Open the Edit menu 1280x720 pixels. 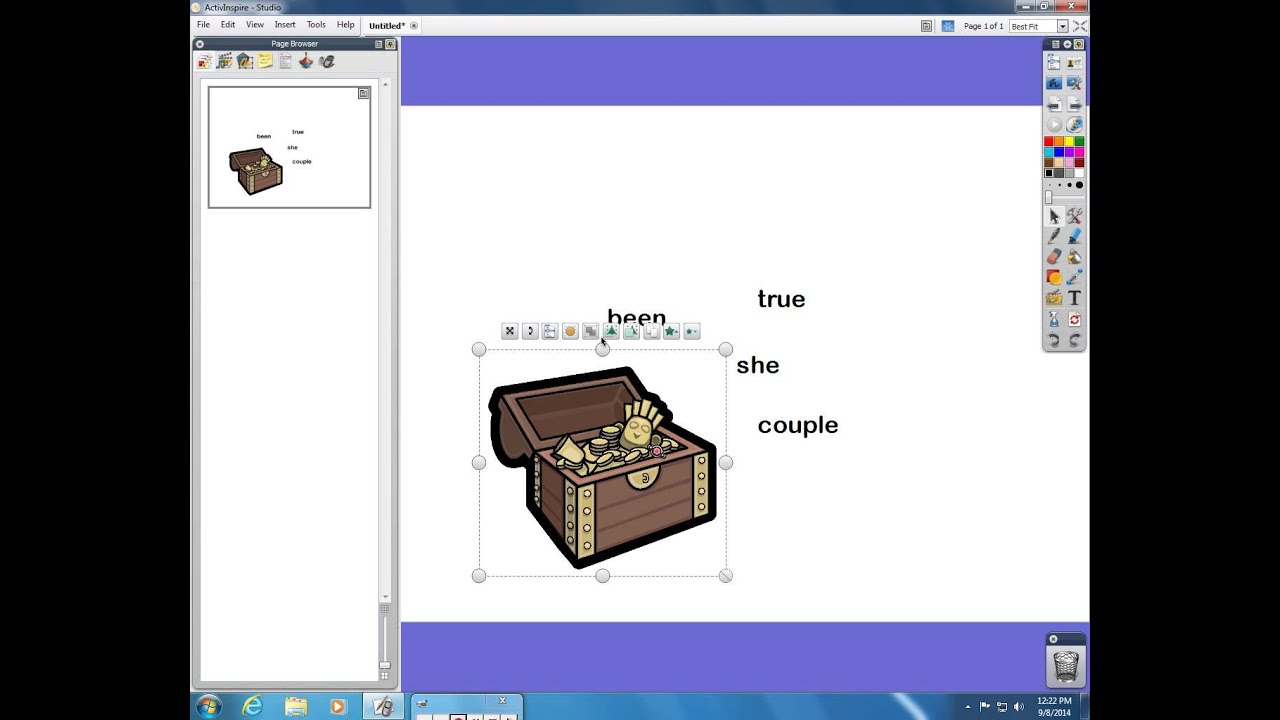coord(228,25)
